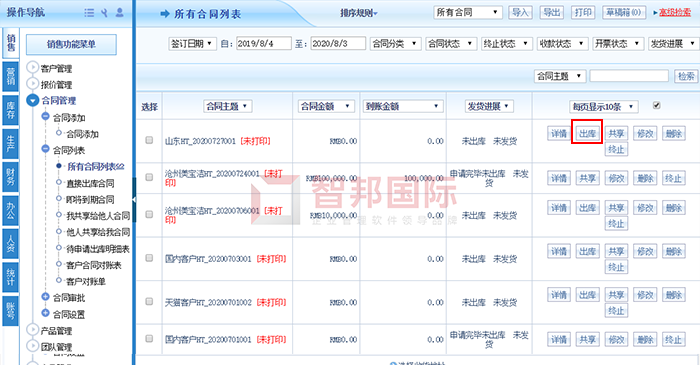This screenshot has height=365, width=700.
Task: Switch to 库存 sidebar tab
Action: (11, 110)
